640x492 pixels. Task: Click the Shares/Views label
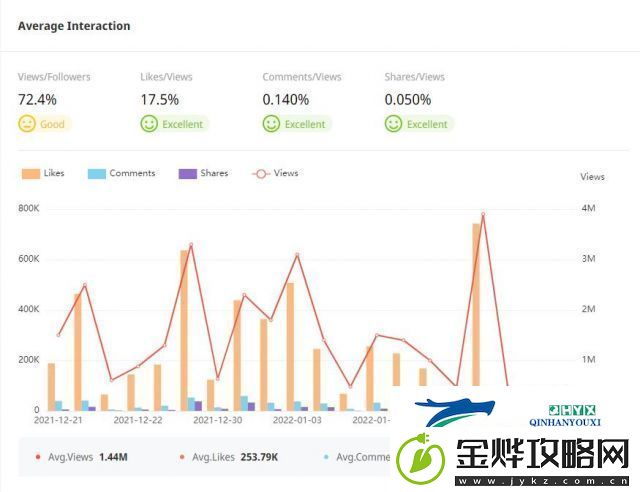[414, 77]
